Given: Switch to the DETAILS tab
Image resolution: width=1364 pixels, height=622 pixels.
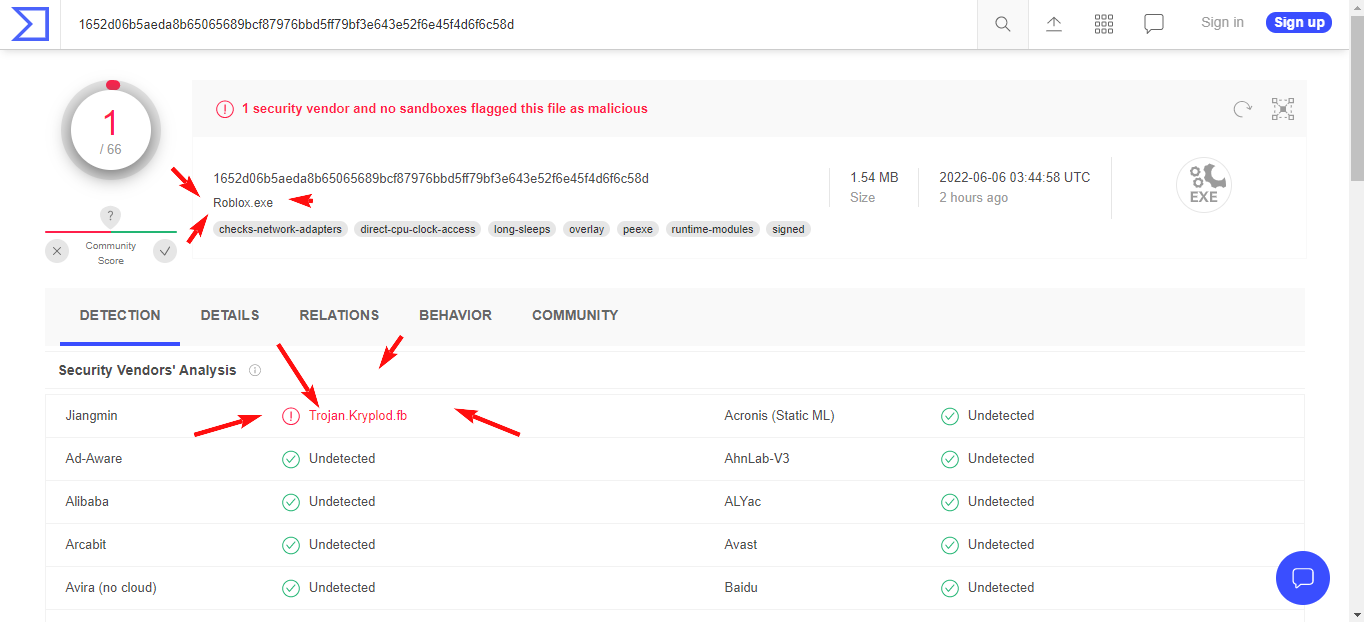Looking at the screenshot, I should click(x=229, y=315).
